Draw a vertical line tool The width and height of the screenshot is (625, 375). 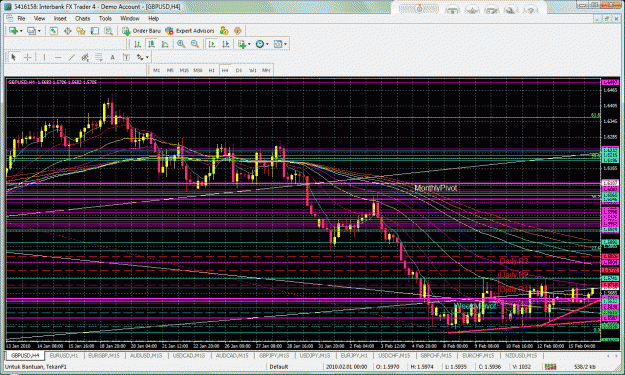44,57
